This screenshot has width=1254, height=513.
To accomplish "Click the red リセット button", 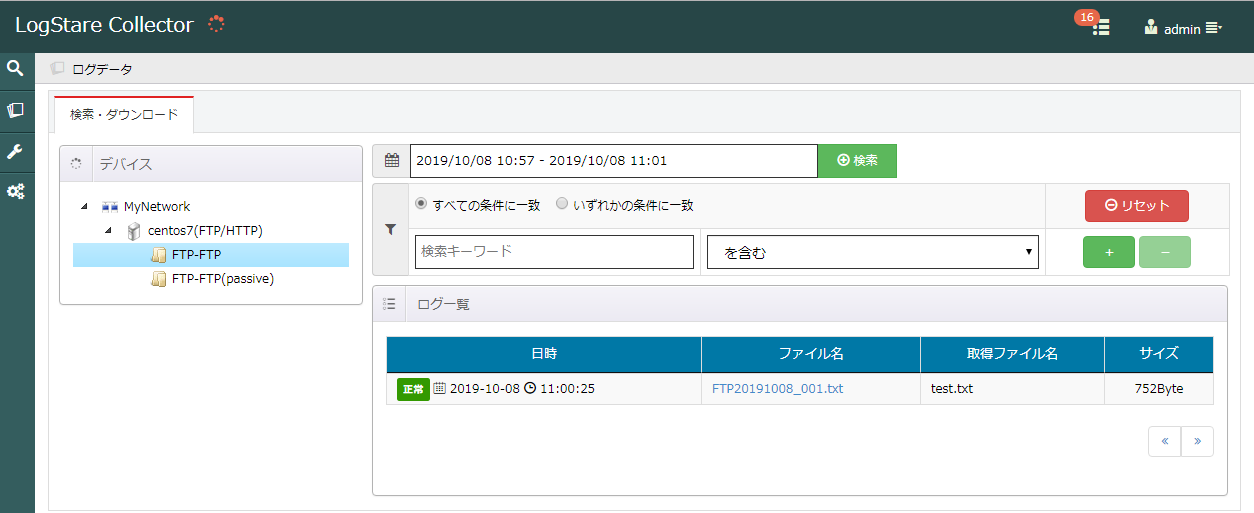I will (1137, 205).
